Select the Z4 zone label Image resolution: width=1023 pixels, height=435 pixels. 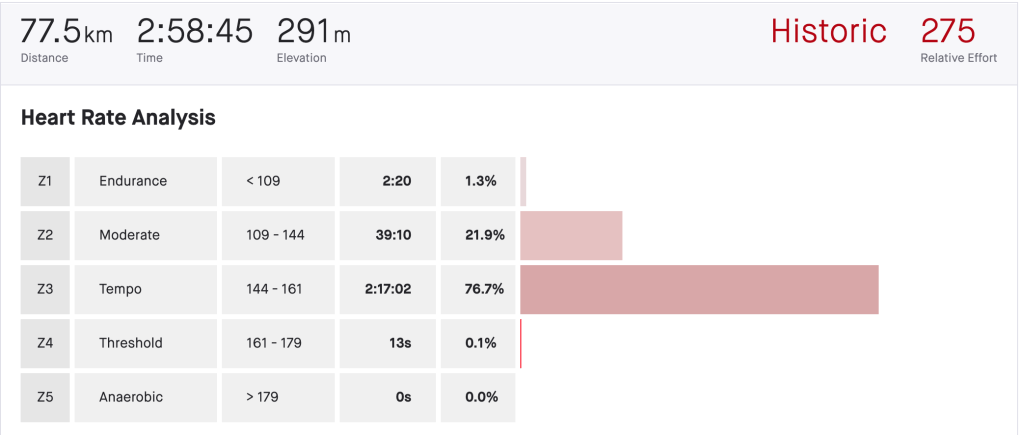point(45,343)
